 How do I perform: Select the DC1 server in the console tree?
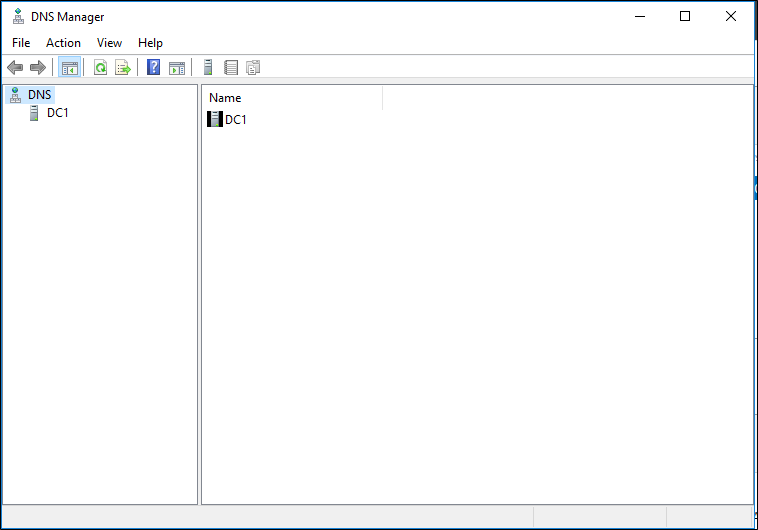[x=57, y=113]
